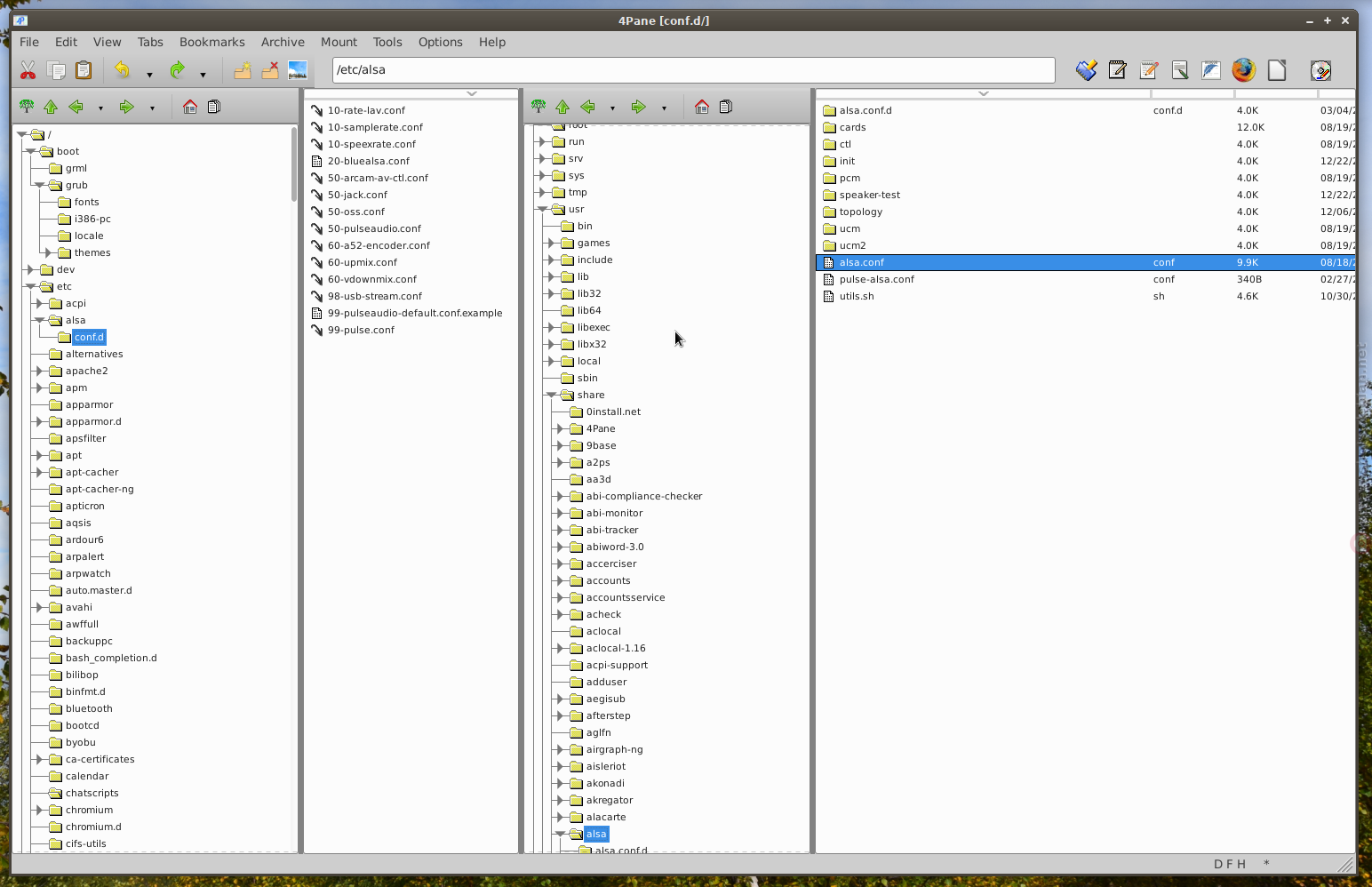
Task: Open the Redo history dropdown arrow
Action: click(203, 75)
